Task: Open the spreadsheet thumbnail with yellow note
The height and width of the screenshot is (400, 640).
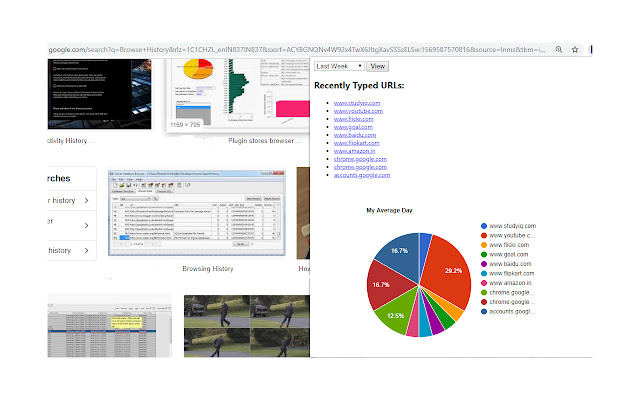Action: click(109, 326)
